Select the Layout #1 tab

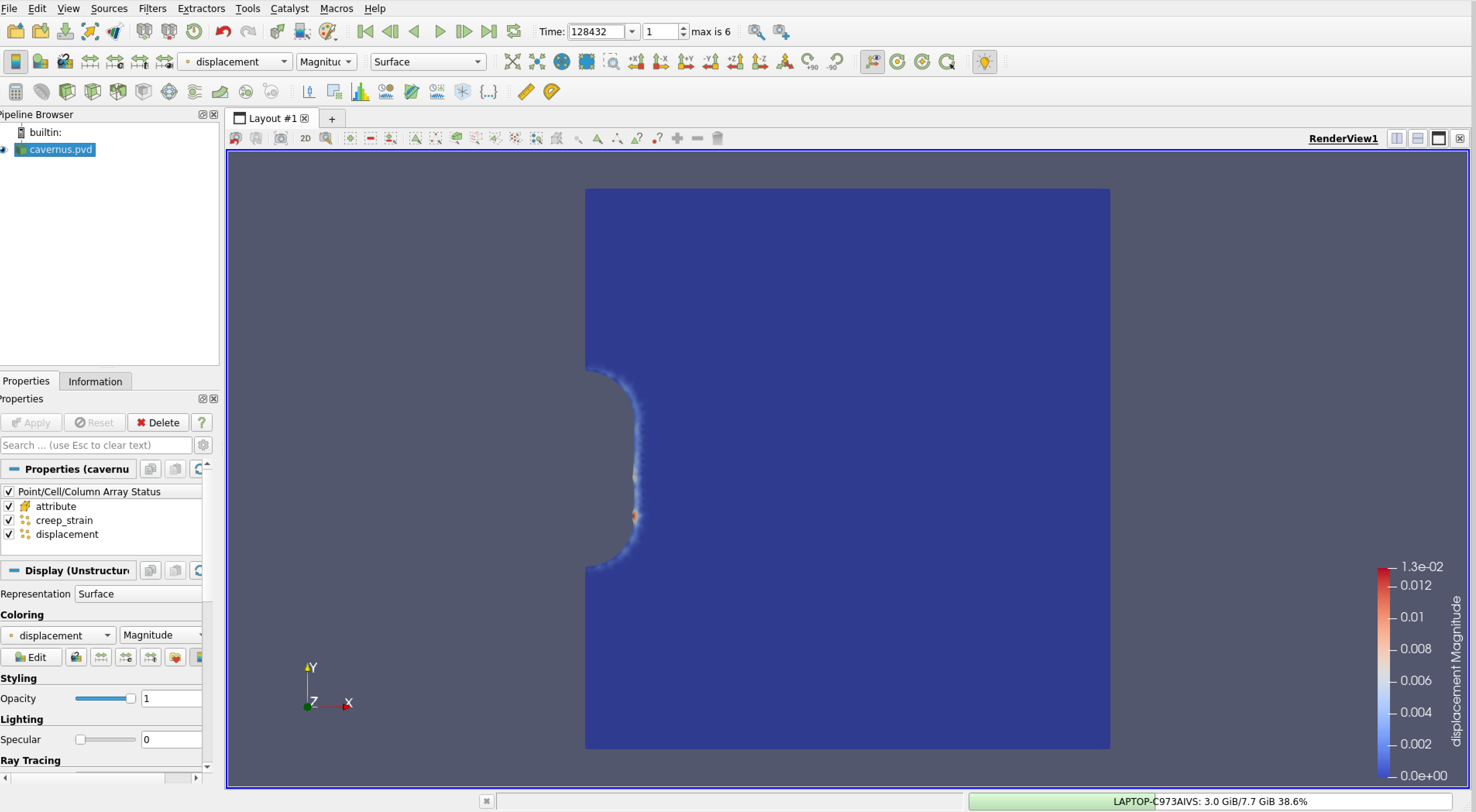point(272,118)
